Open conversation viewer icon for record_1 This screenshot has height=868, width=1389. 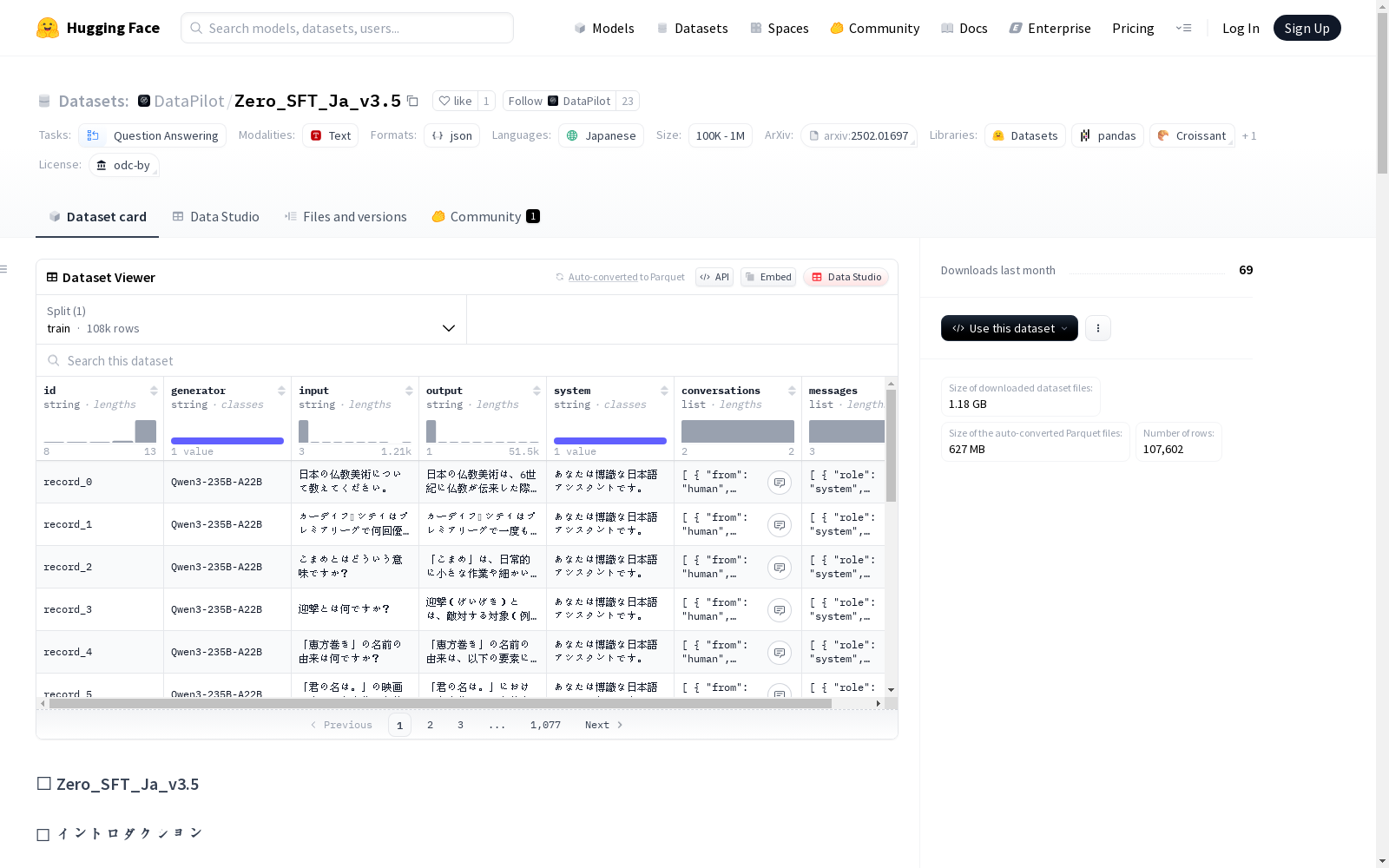click(x=780, y=525)
